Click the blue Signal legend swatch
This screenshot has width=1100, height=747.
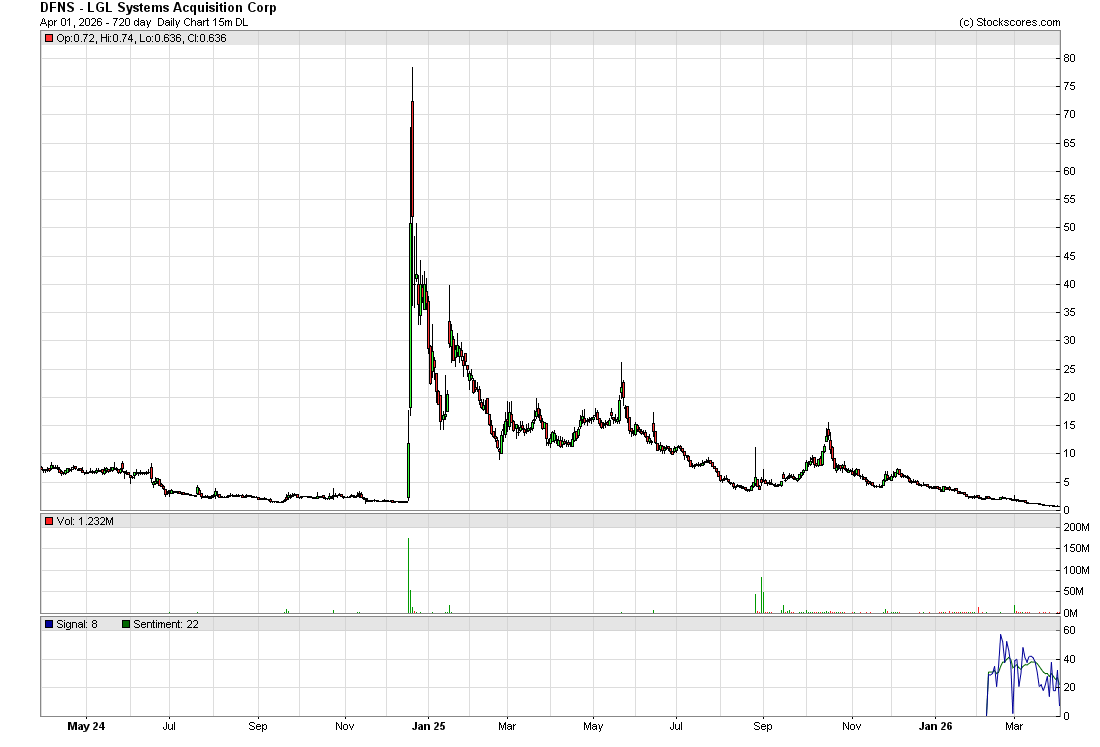tap(49, 624)
